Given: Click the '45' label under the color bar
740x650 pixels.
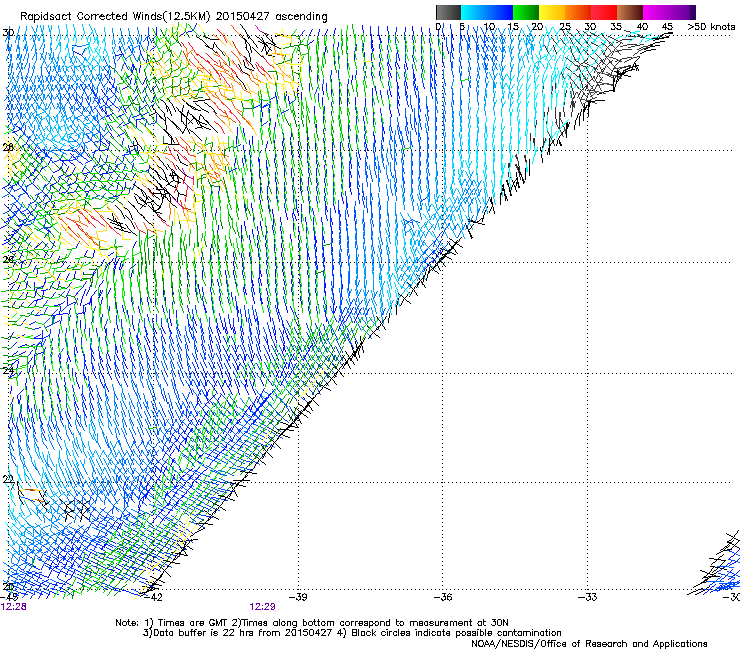Looking at the screenshot, I should click(x=667, y=27).
